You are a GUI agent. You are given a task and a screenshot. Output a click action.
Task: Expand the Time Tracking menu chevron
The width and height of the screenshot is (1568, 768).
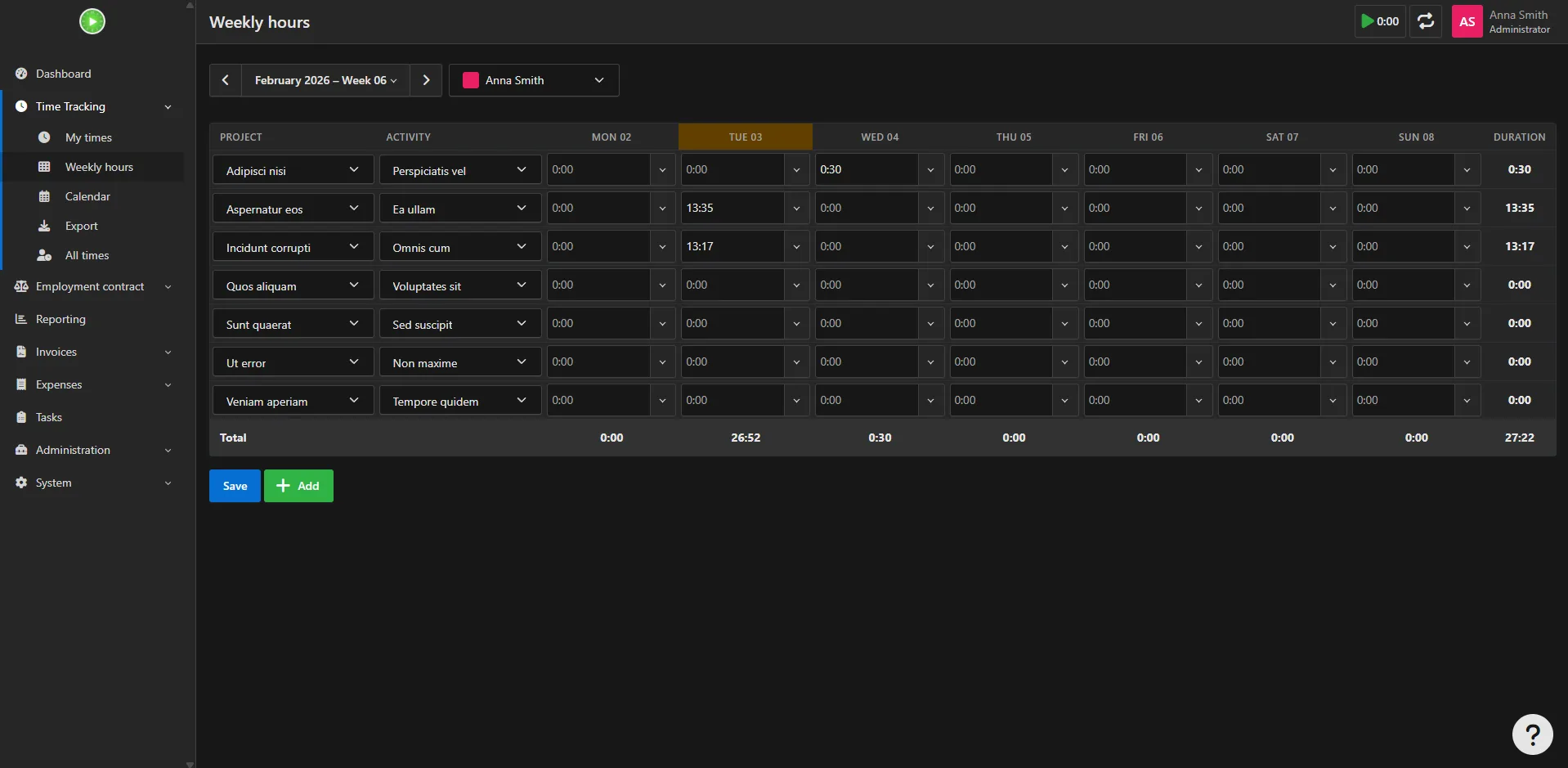point(168,107)
